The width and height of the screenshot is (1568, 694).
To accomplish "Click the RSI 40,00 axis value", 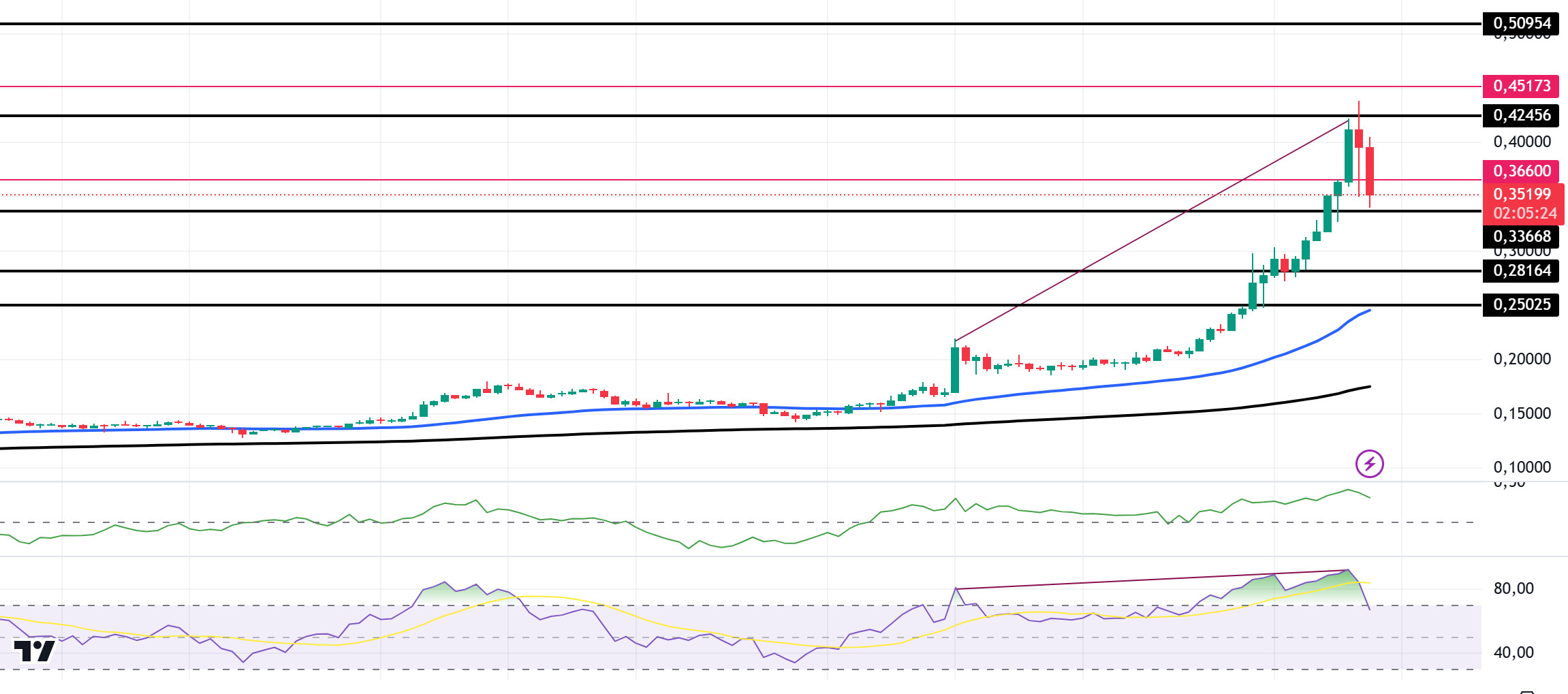I will [1514, 653].
